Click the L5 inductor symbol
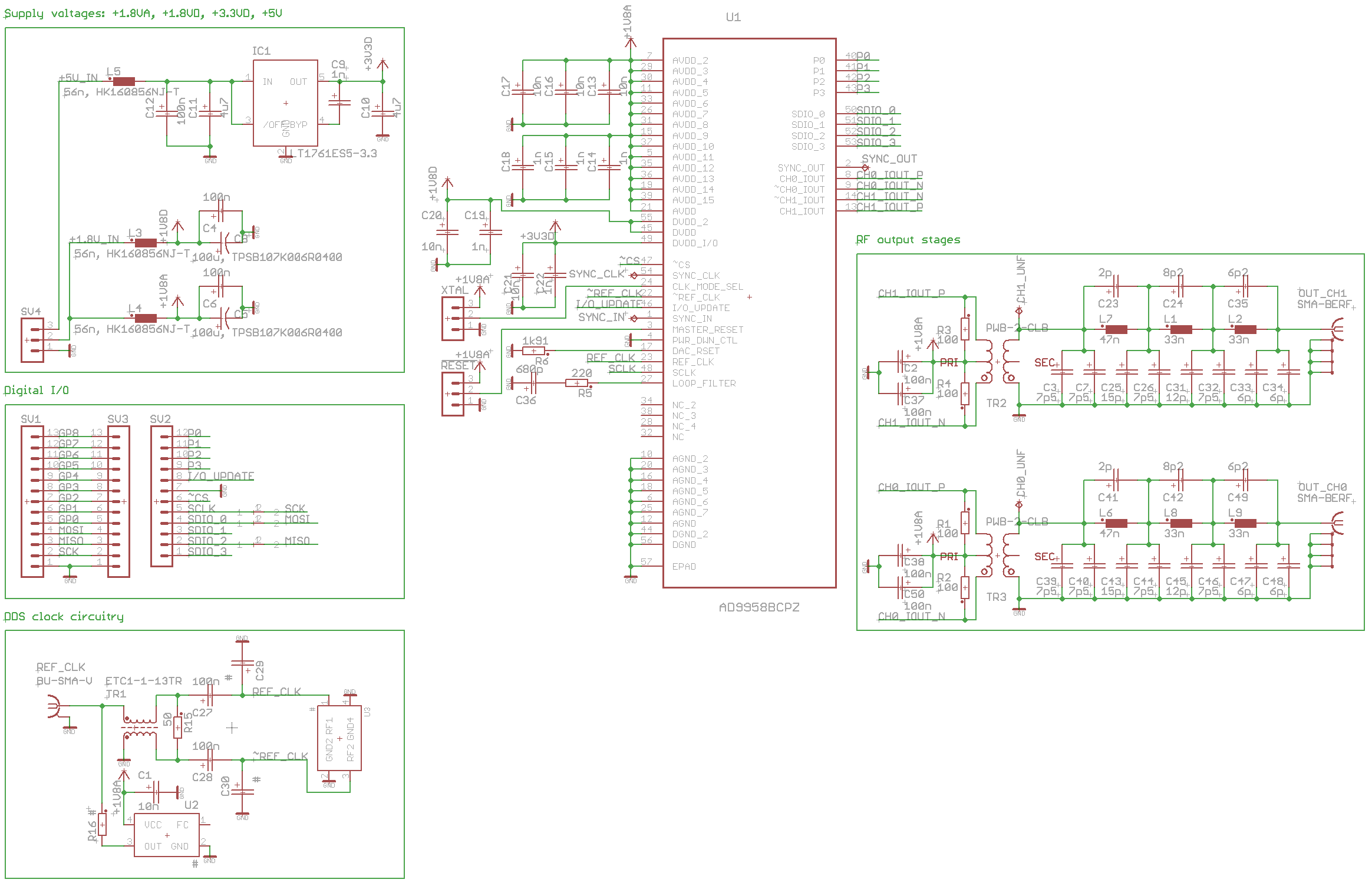Screen dimensions: 1372x886 [124, 81]
